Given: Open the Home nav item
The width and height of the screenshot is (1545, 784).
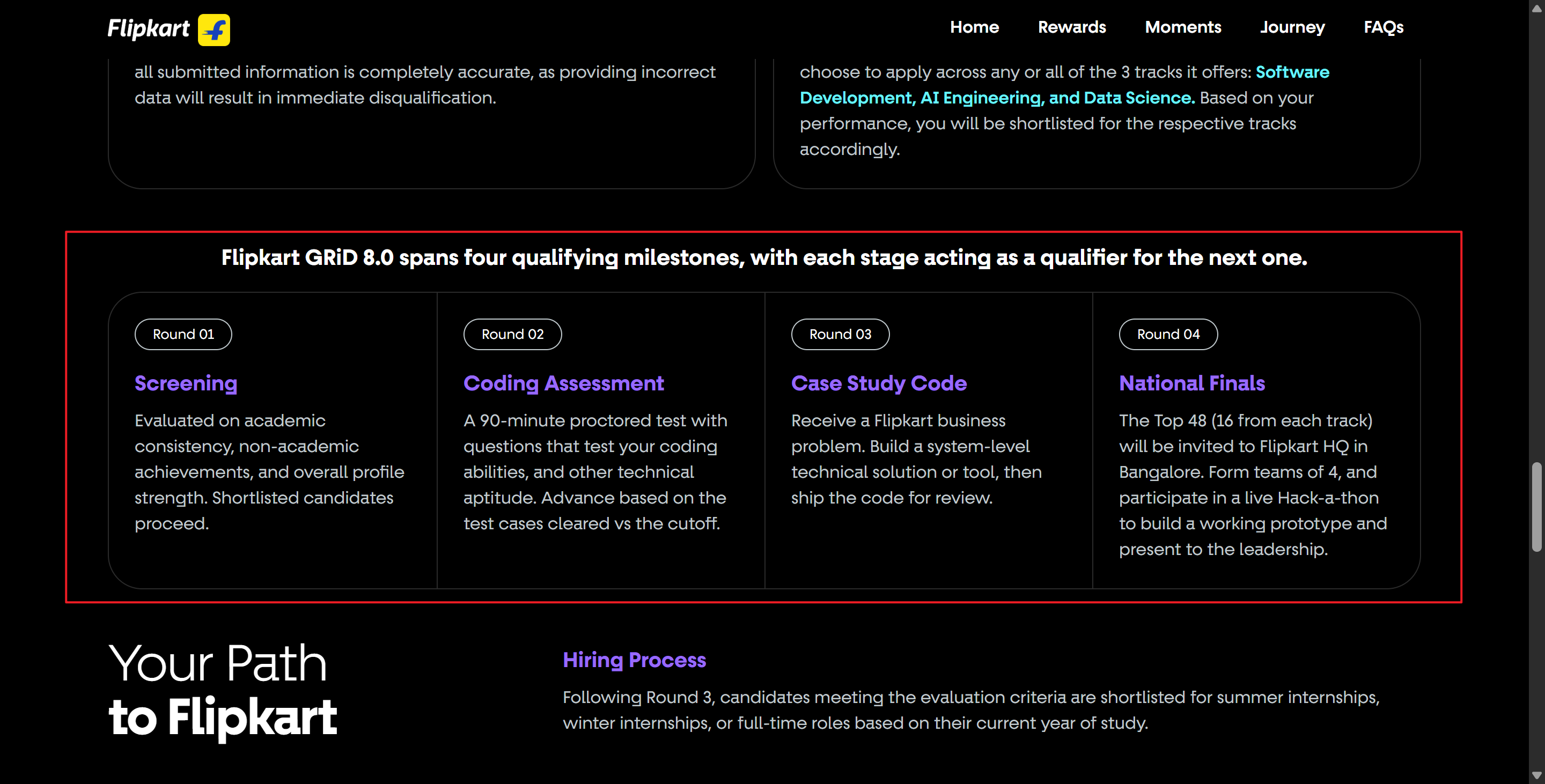Looking at the screenshot, I should click(x=974, y=27).
